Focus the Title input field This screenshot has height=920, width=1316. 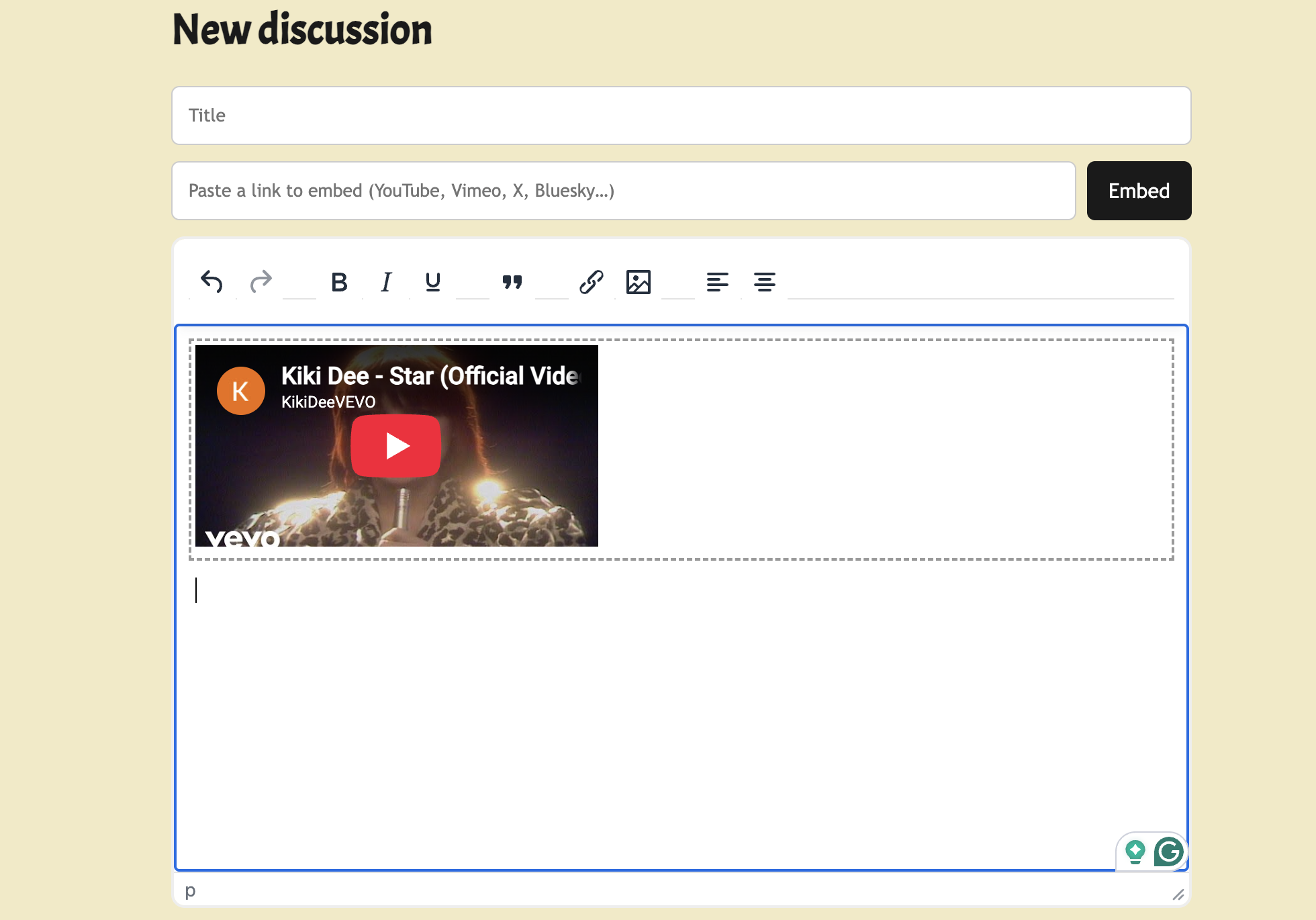click(681, 116)
